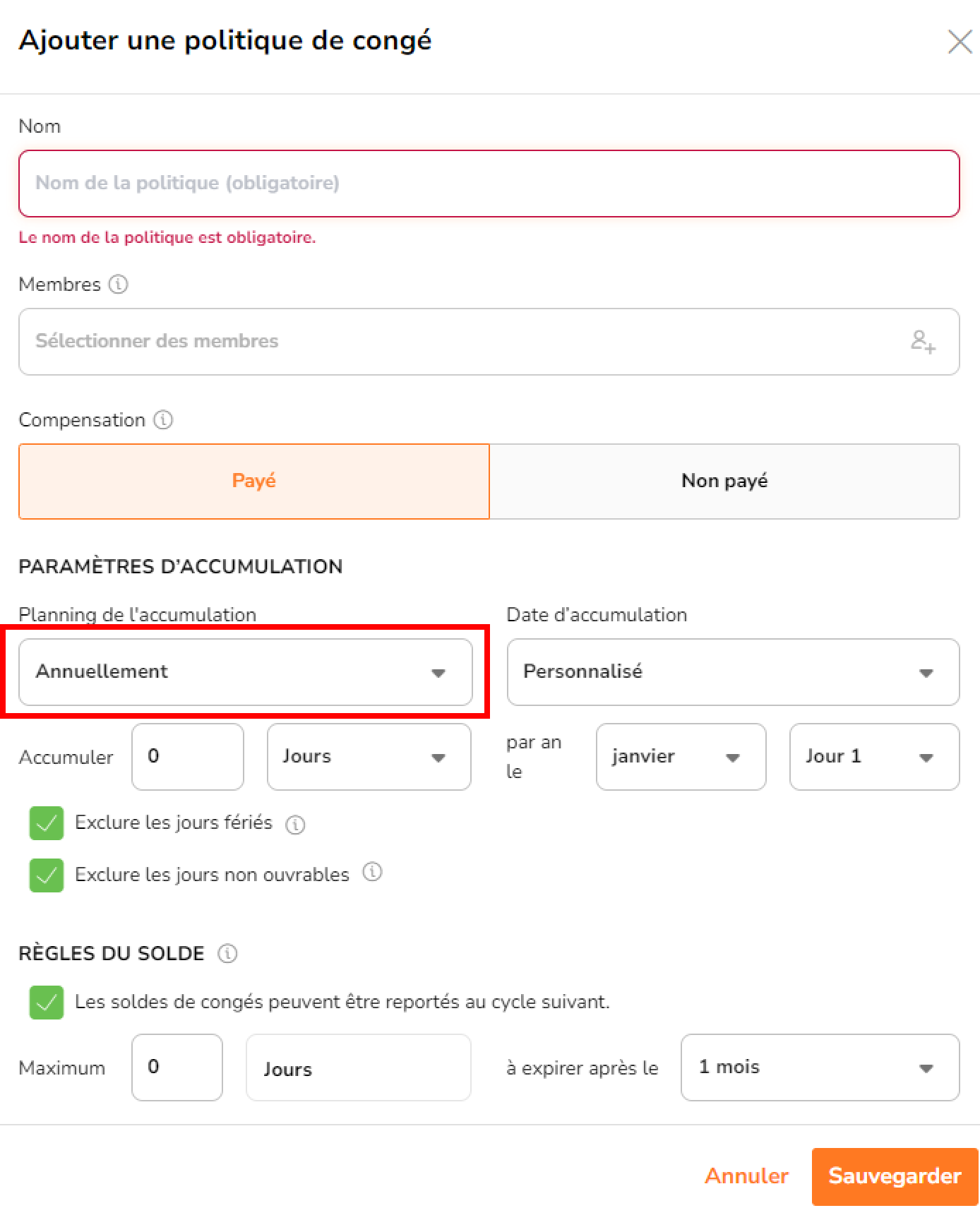Uncheck Exclure les jours non ouvrables checkbox

[47, 875]
